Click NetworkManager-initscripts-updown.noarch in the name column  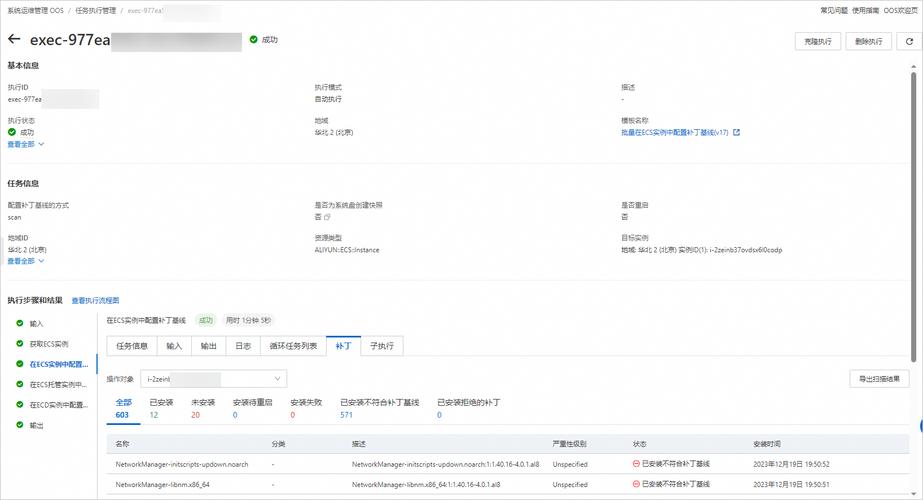tap(182, 465)
